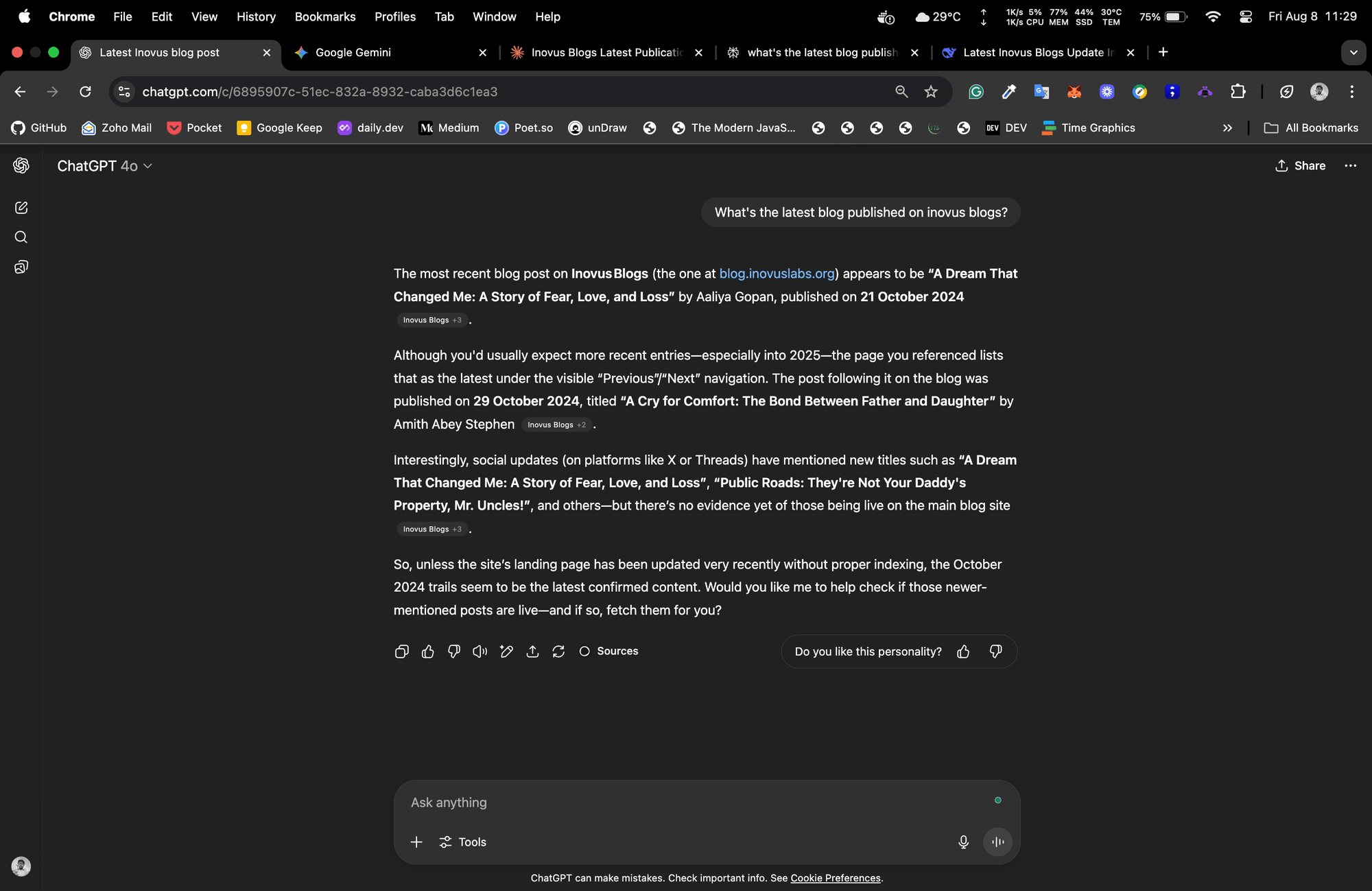Click the microphone dictate icon
The width and height of the screenshot is (1372, 891).
pos(963,842)
